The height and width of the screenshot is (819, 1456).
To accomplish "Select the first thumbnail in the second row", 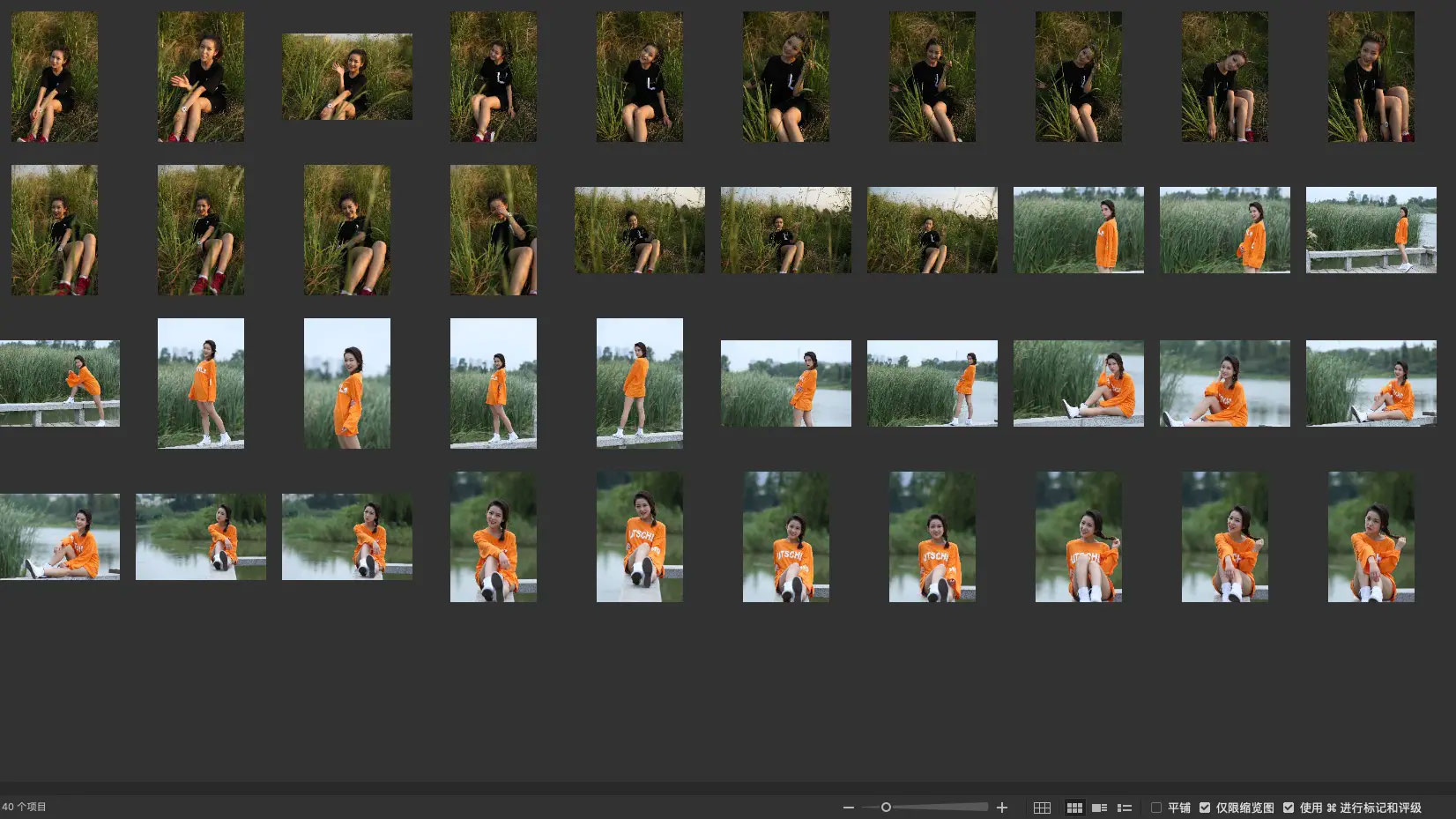I will point(55,229).
